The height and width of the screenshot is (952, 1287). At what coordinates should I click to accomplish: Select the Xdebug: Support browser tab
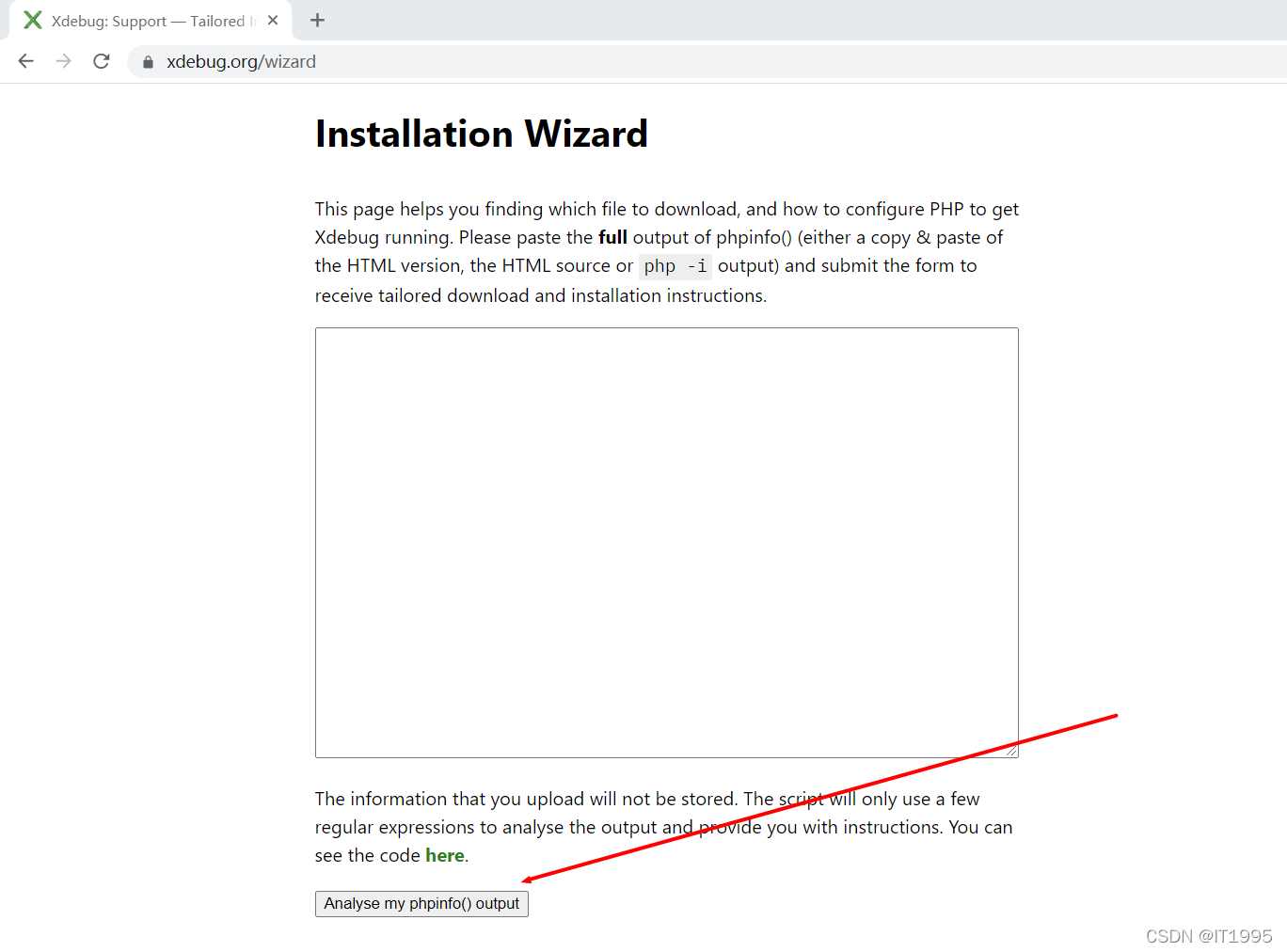[151, 20]
